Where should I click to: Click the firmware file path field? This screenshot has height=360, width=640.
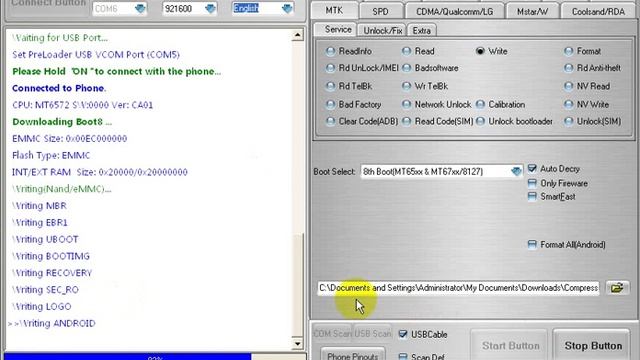(458, 288)
